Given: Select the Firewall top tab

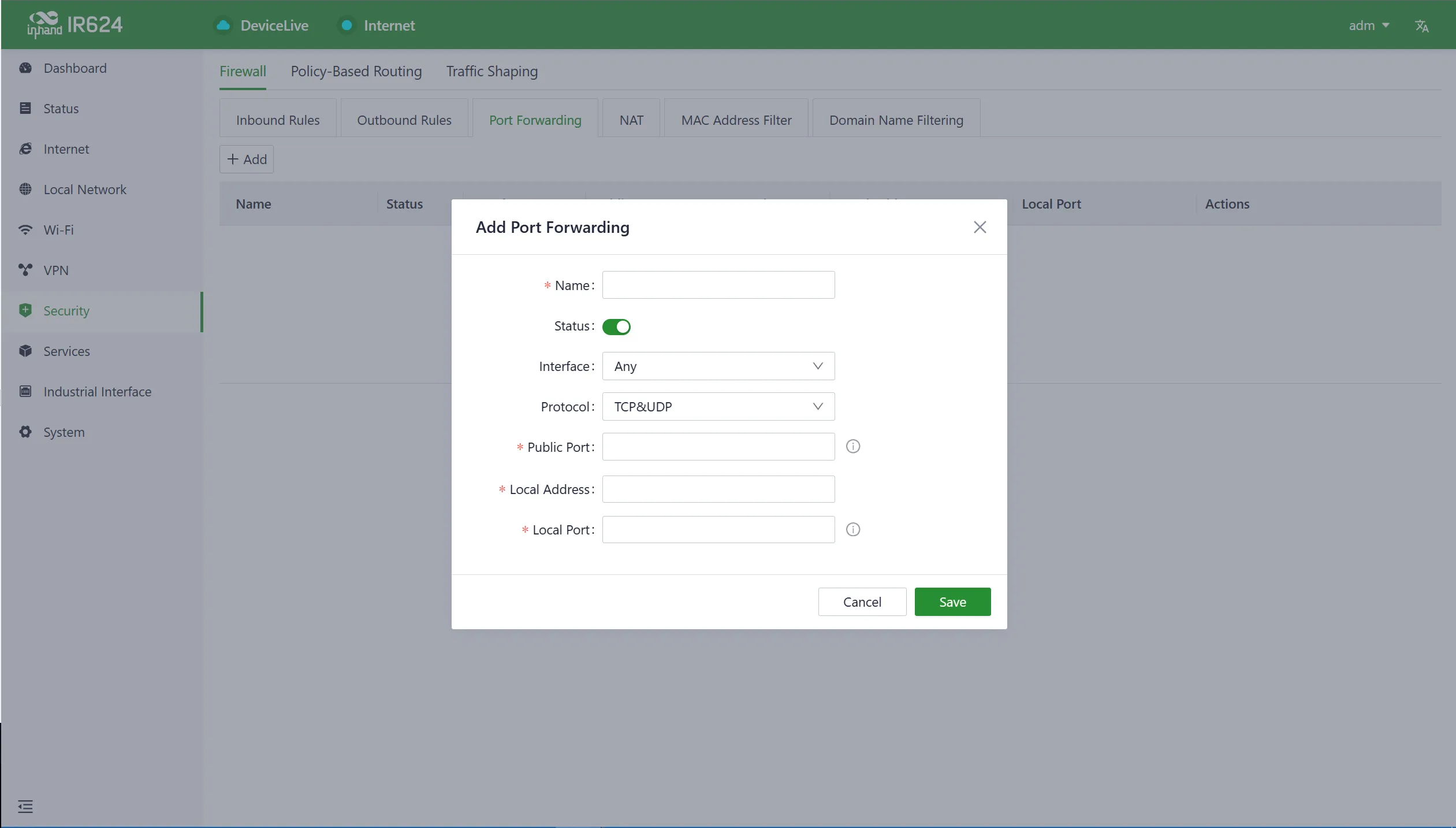Looking at the screenshot, I should tap(243, 72).
